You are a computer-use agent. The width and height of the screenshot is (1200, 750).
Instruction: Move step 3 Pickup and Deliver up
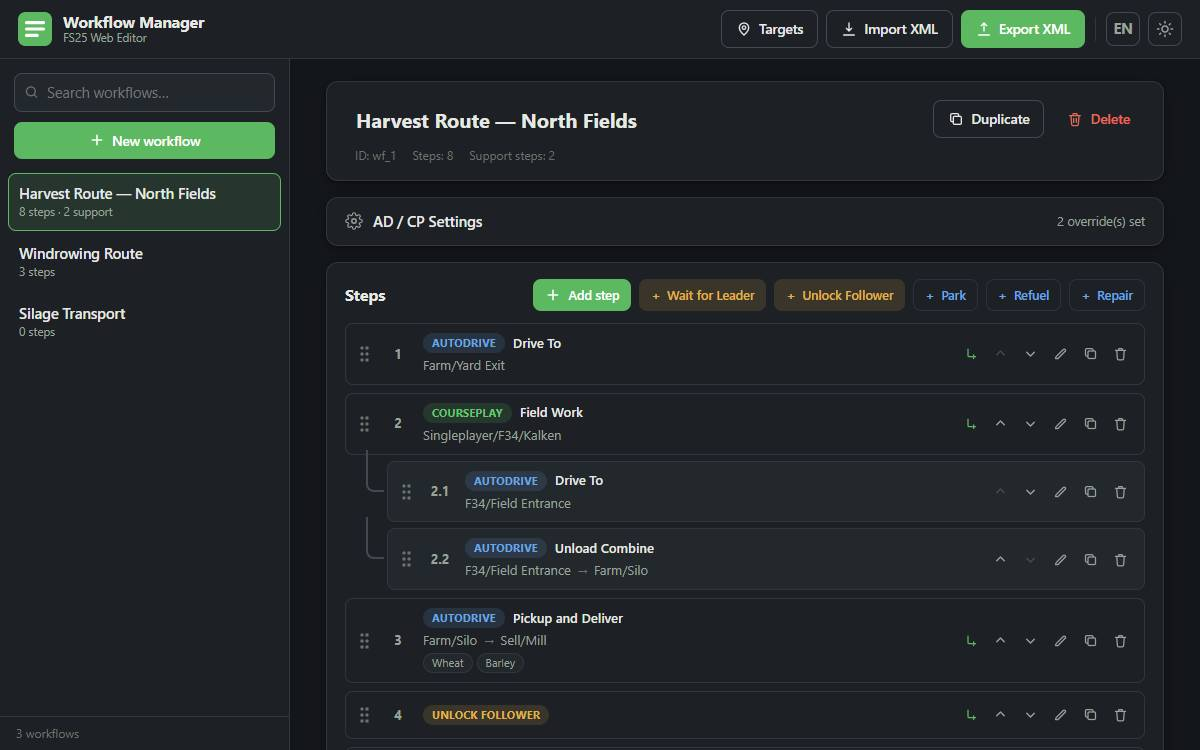coord(1000,641)
